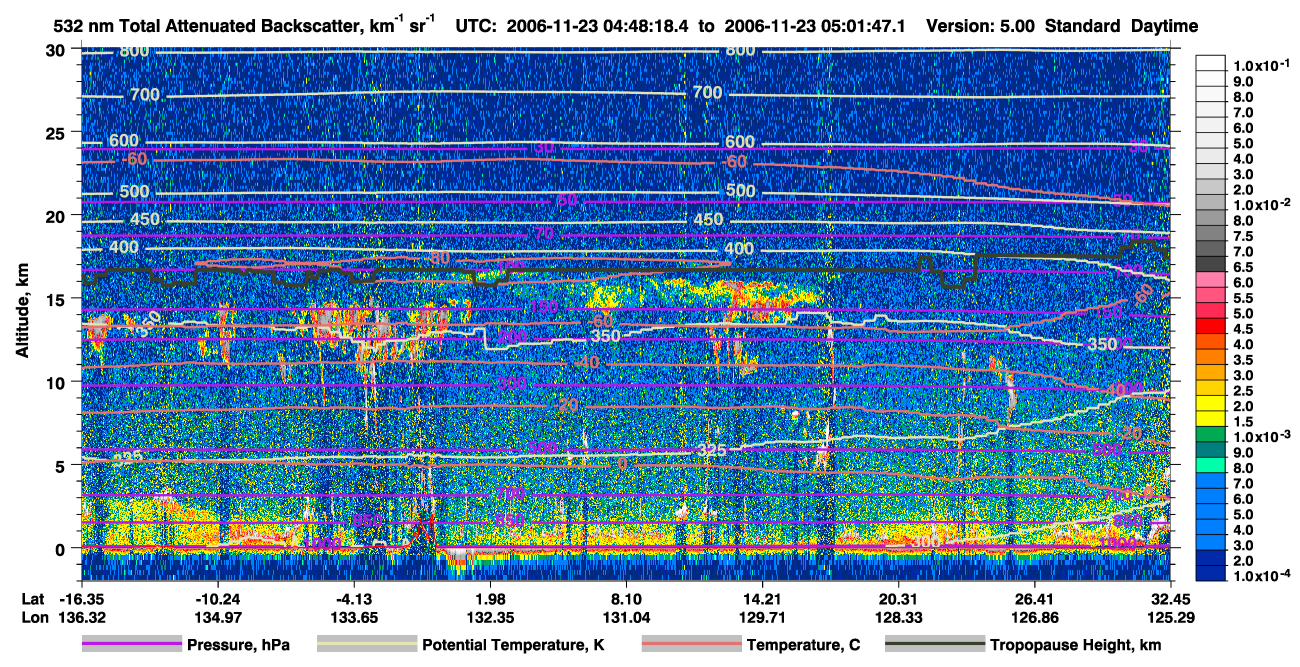This screenshot has width=1300, height=667.
Task: Click the latitude value 32.45
Action: [1171, 598]
